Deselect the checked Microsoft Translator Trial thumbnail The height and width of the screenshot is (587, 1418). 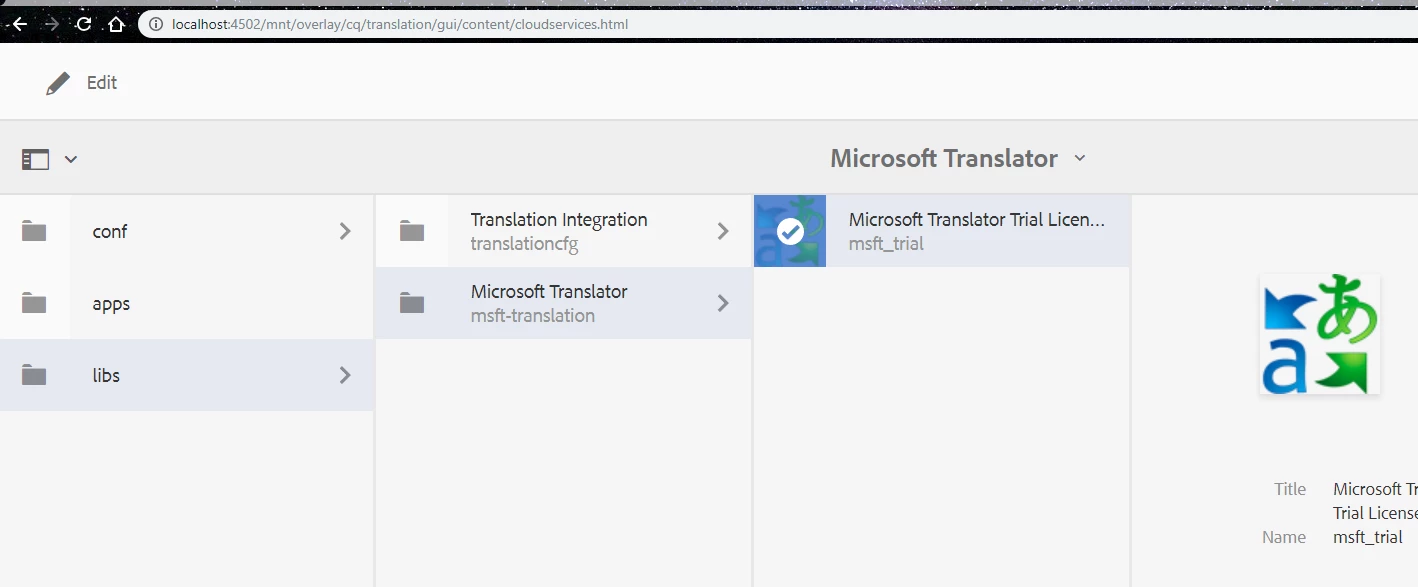pos(790,231)
